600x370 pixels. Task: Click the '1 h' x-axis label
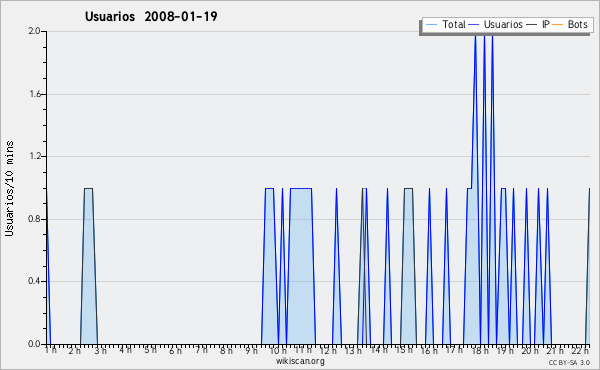tap(51, 350)
